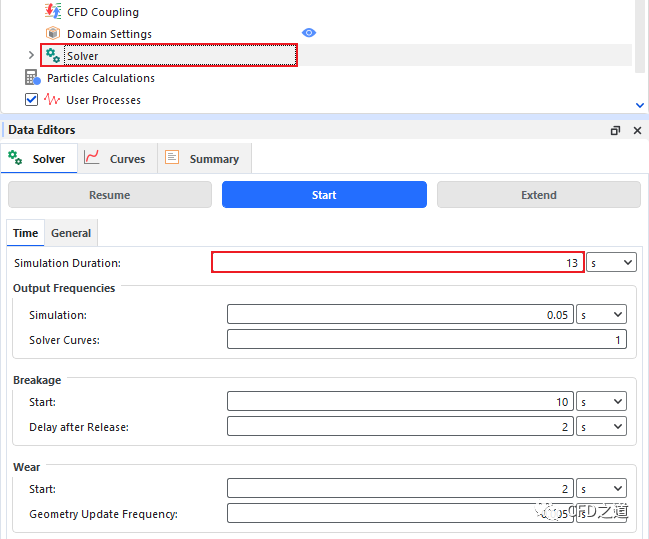
Task: Select the General sub-tab
Action: (71, 233)
